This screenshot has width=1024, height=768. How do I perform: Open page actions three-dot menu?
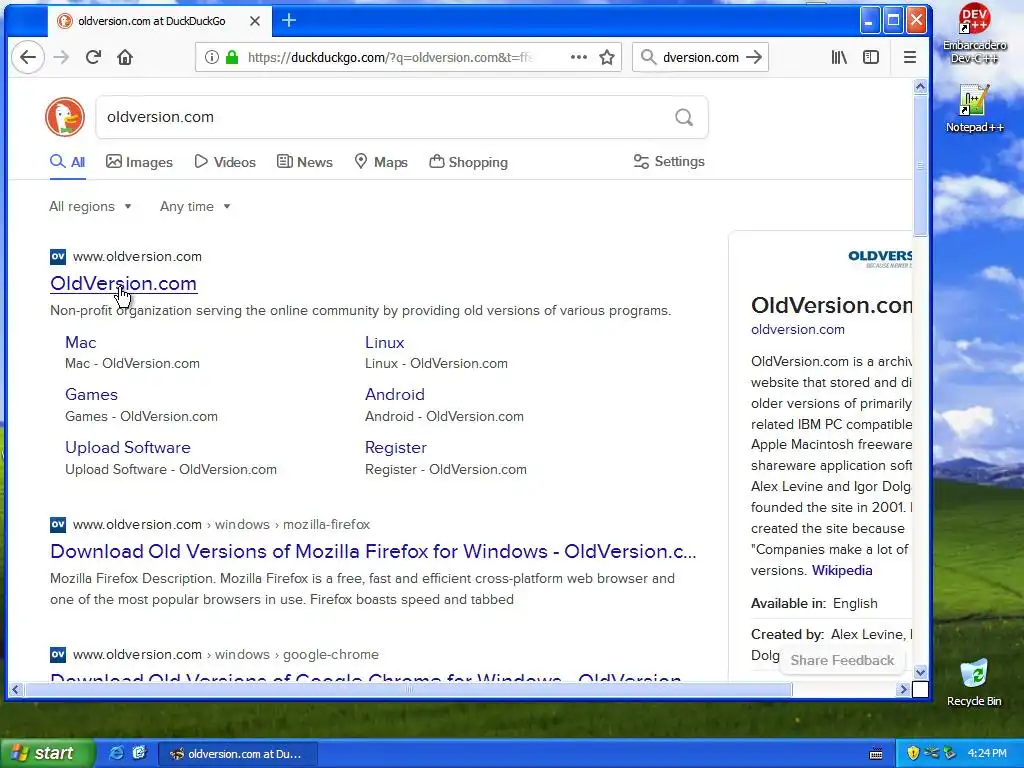[x=579, y=57]
